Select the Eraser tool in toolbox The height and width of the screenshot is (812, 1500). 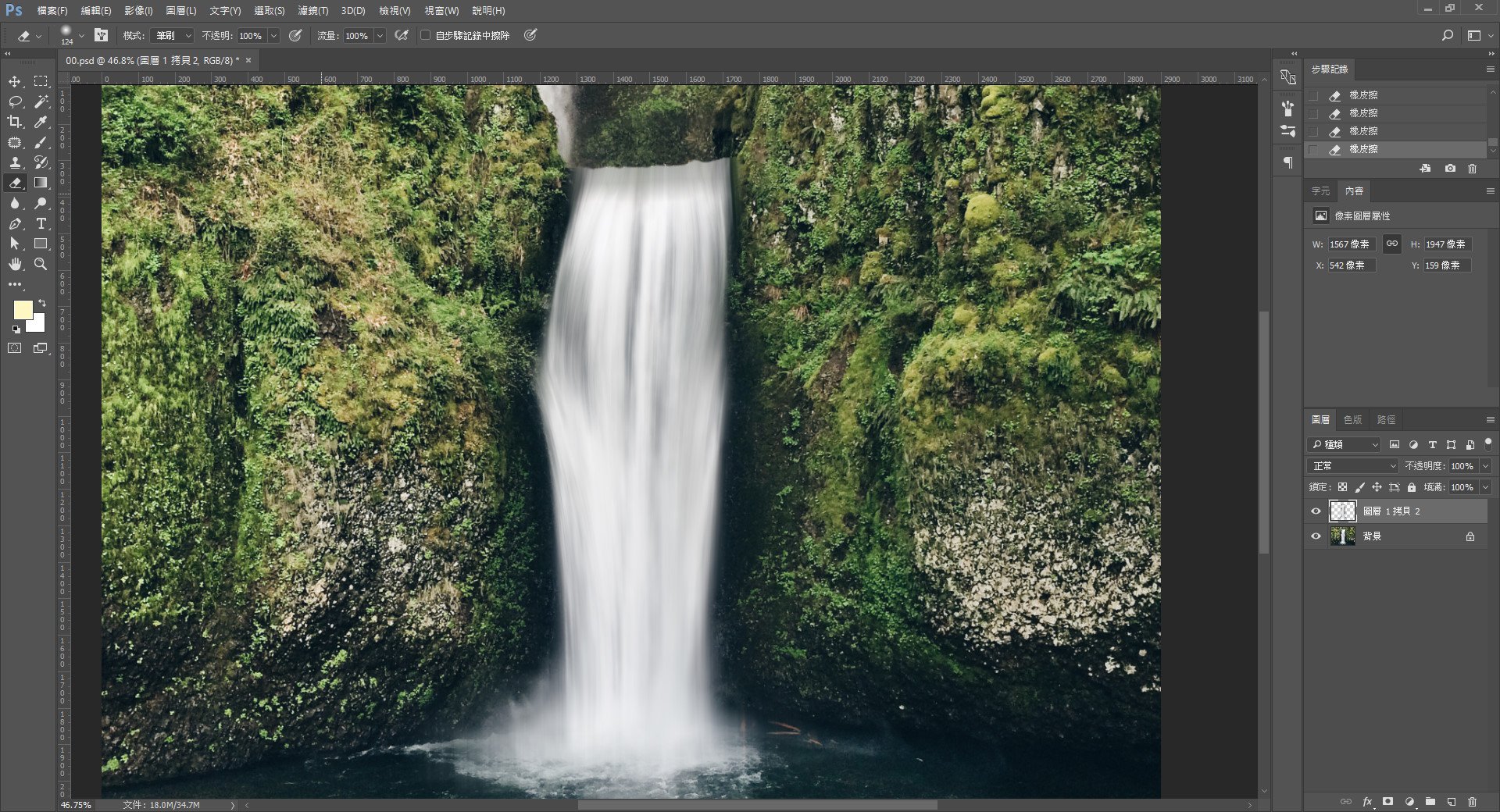(15, 183)
